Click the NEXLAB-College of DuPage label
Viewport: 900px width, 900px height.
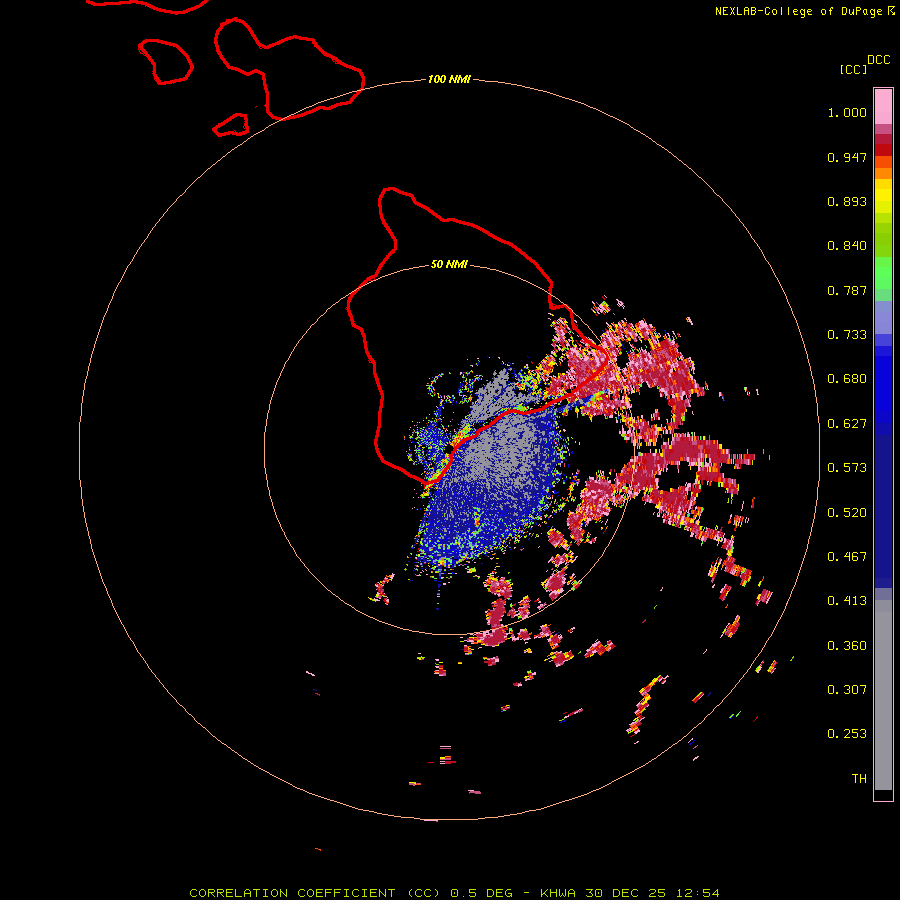[798, 11]
